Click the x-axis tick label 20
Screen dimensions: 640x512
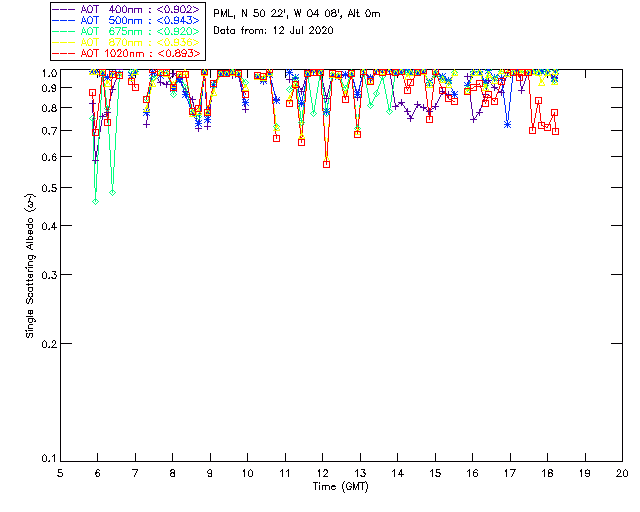pos(622,473)
